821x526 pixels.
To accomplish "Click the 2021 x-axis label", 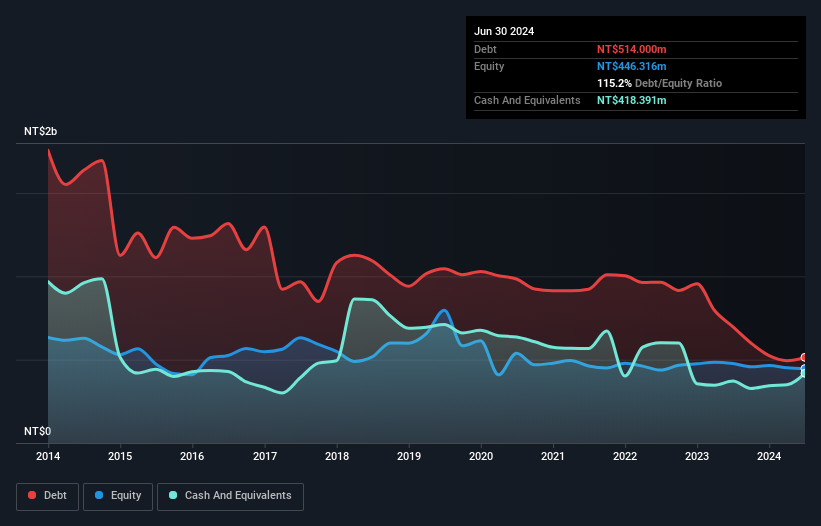I will [x=553, y=456].
